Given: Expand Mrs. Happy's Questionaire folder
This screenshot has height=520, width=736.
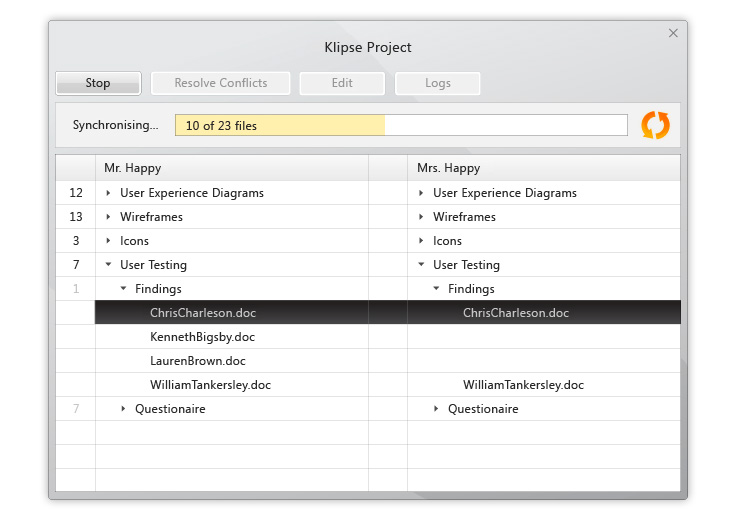Looking at the screenshot, I should (x=436, y=409).
